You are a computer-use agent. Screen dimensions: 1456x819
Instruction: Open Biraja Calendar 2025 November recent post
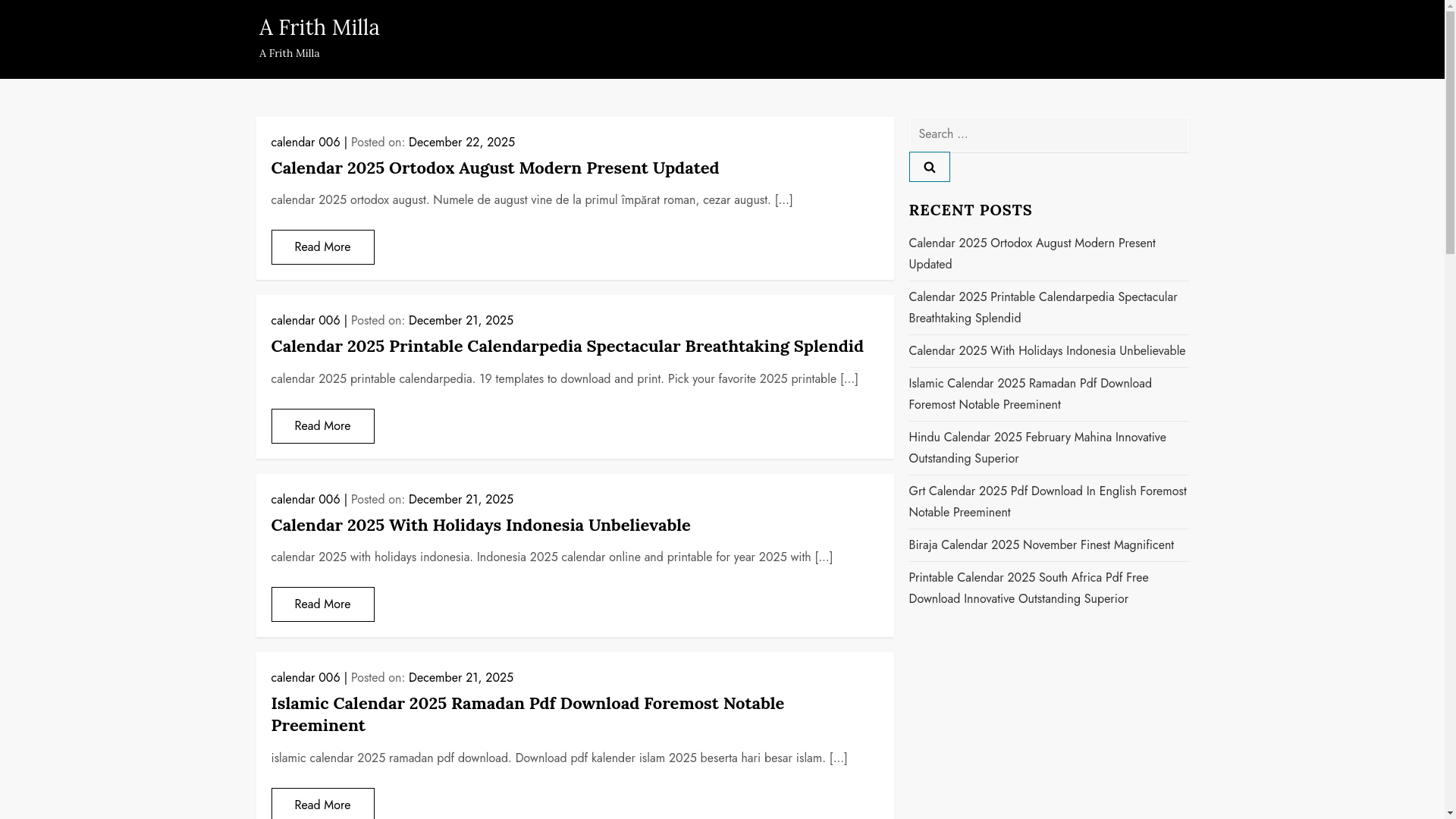tap(1040, 545)
